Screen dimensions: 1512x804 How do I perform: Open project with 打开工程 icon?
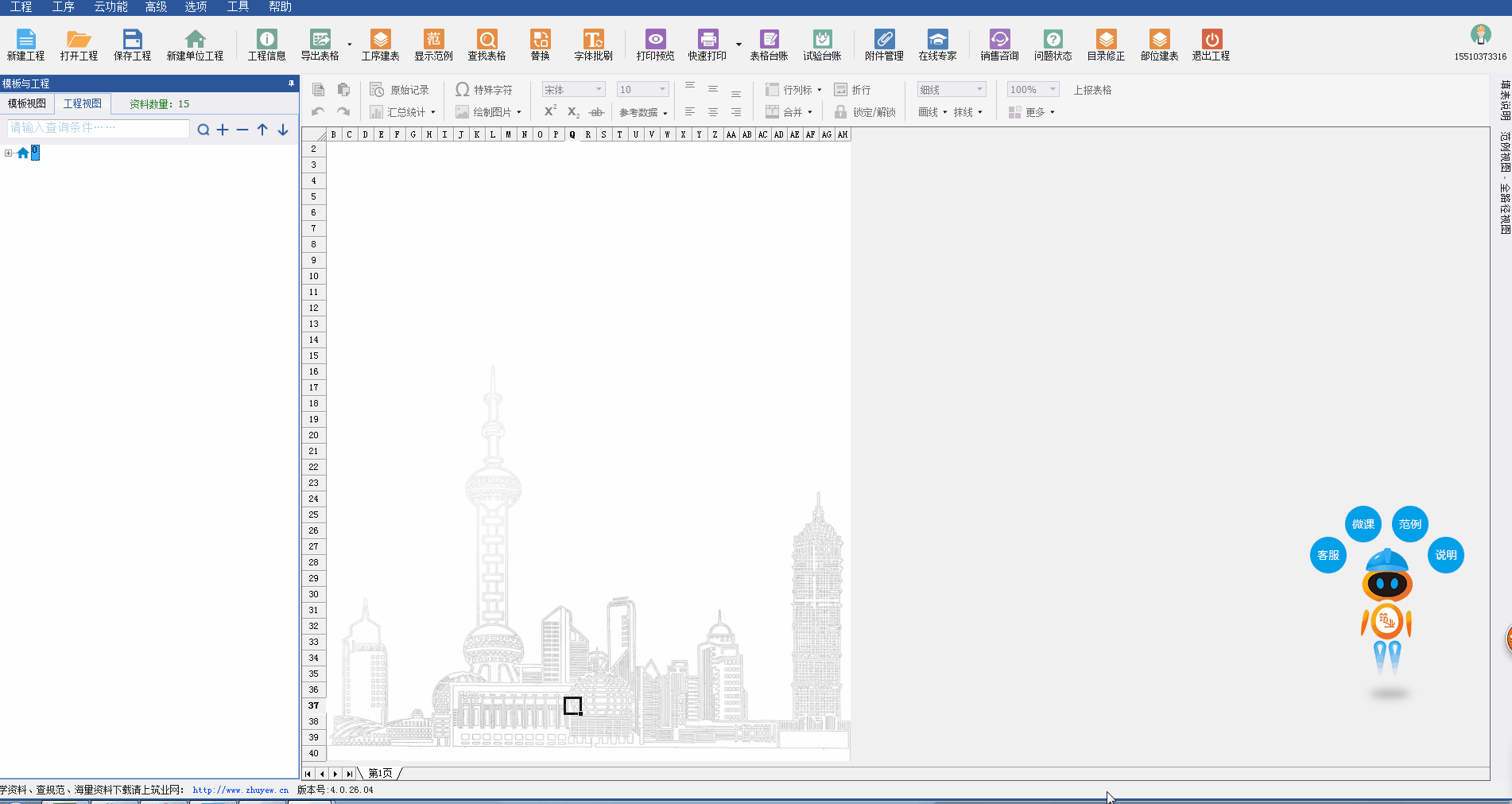79,45
